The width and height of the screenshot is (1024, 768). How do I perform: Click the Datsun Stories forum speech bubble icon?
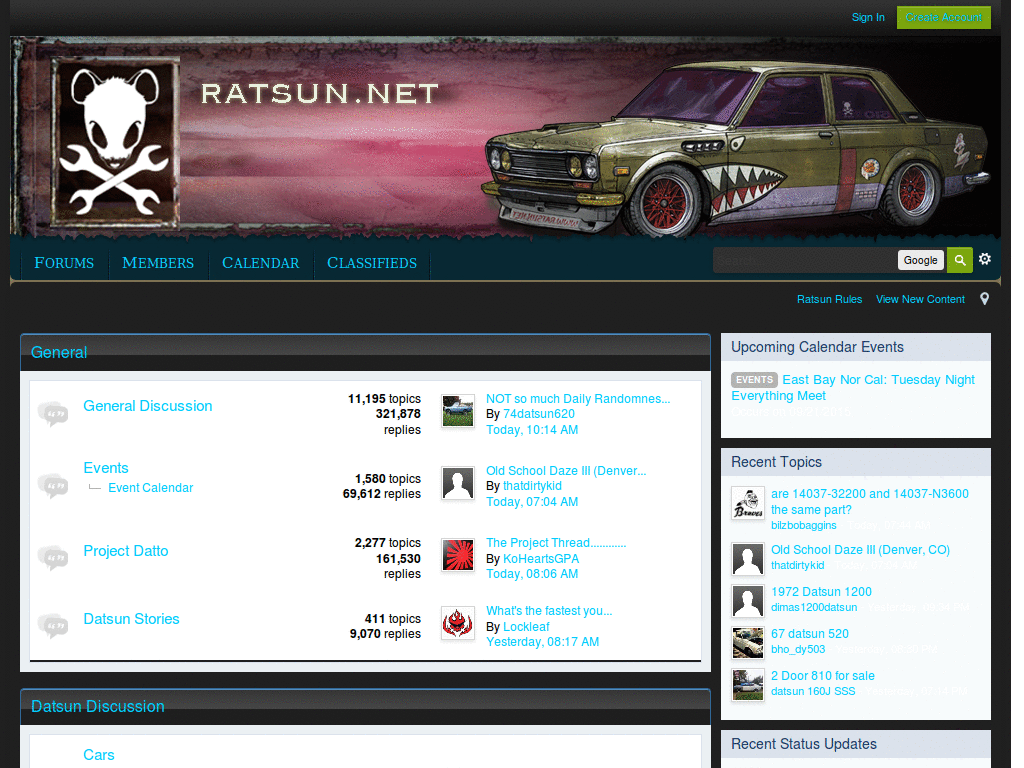[53, 625]
